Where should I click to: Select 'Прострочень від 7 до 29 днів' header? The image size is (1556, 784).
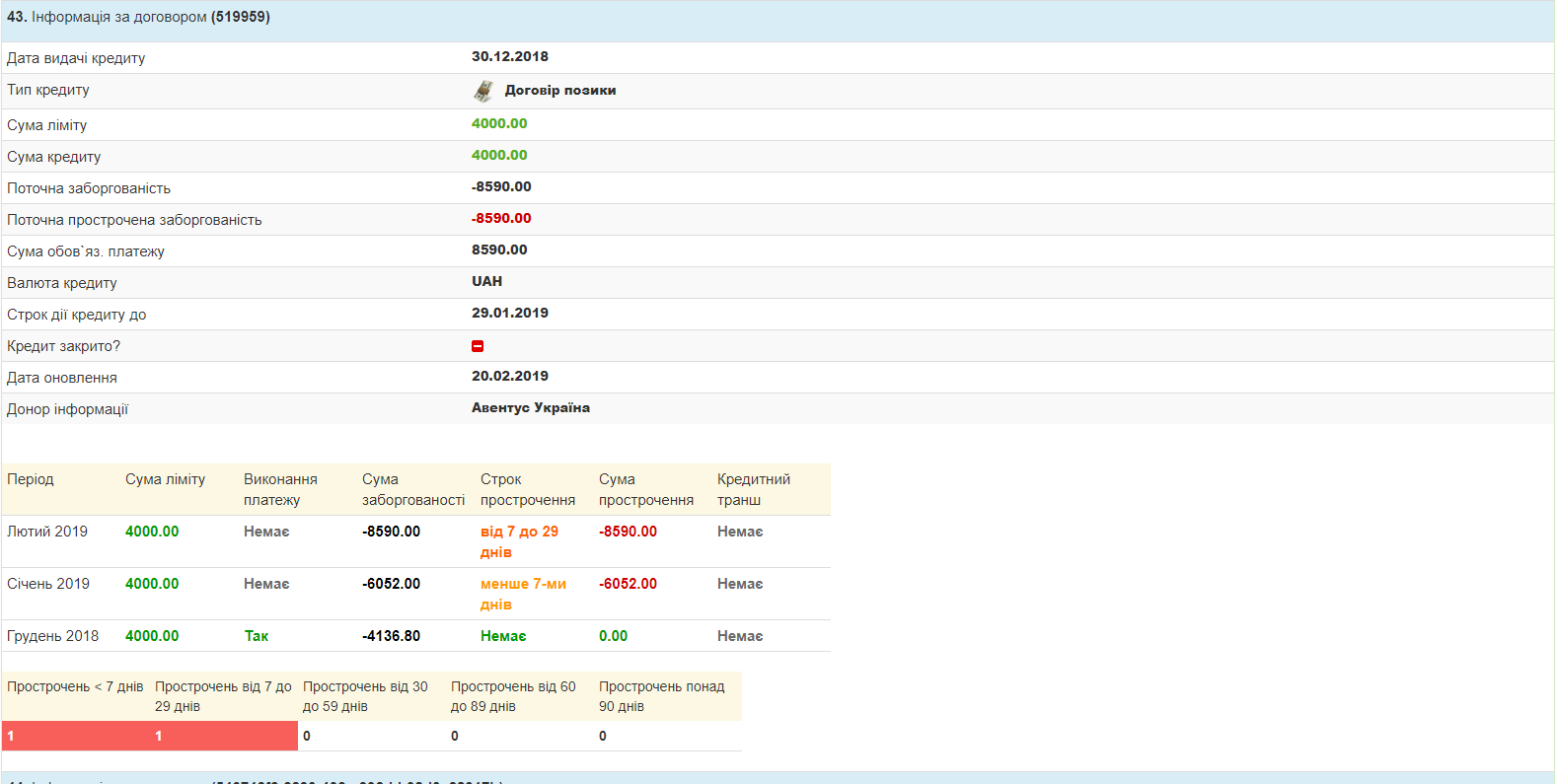[224, 696]
